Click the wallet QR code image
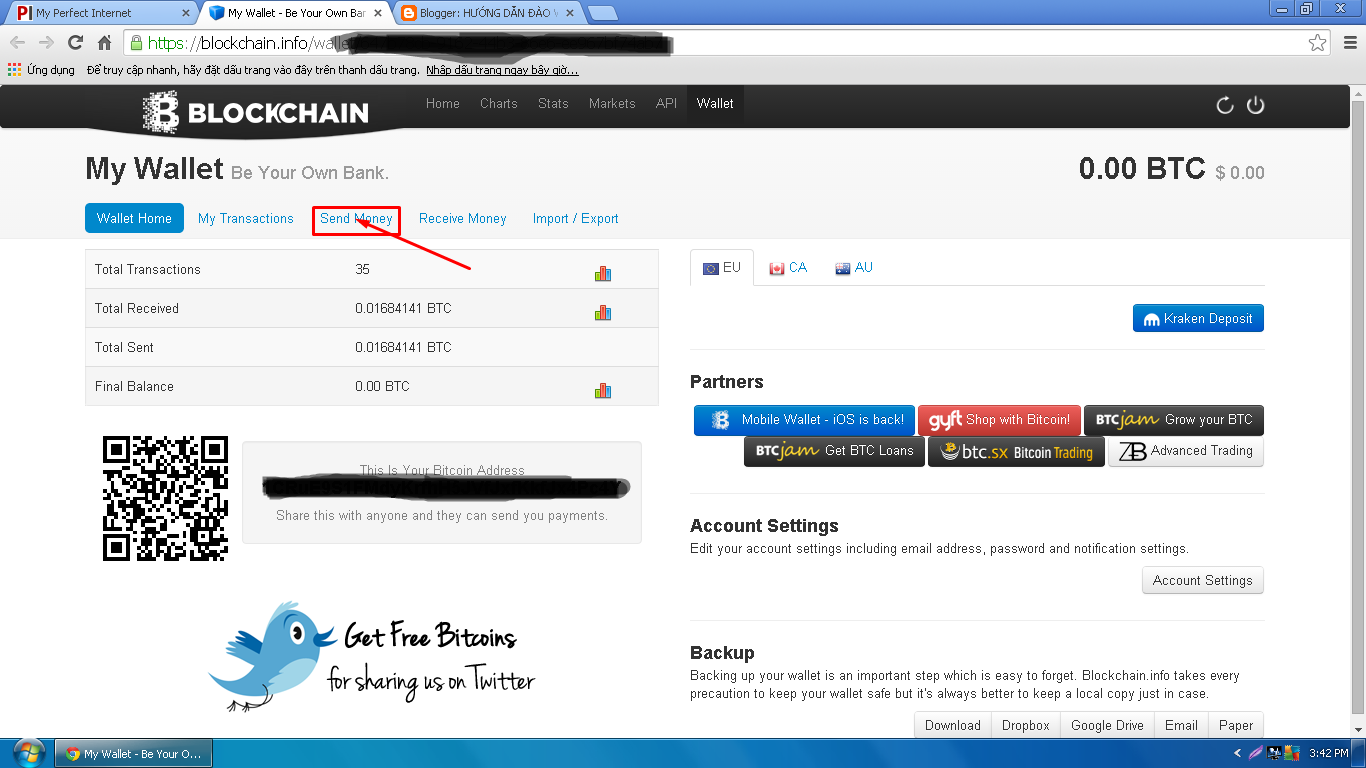 [165, 497]
